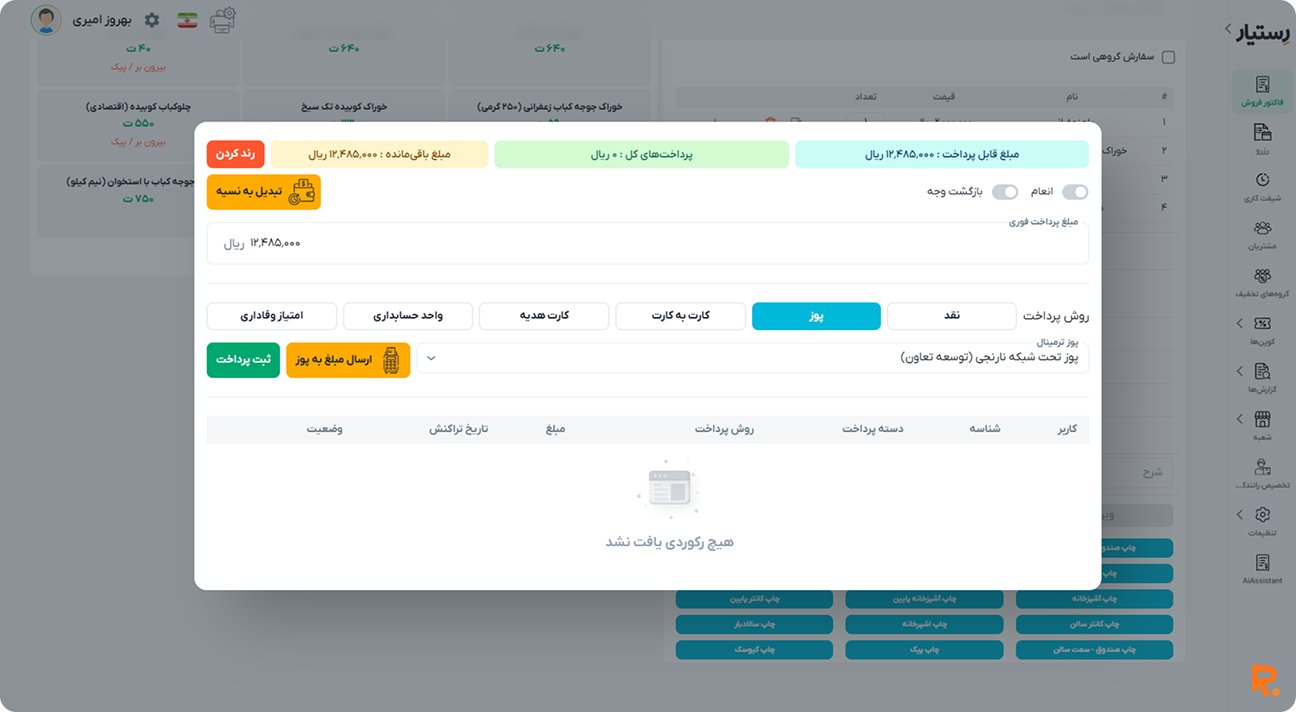Viewport: 1296px width, 712px height.
Task: Click چاپ کیوسک button in background
Action: [x=754, y=650]
